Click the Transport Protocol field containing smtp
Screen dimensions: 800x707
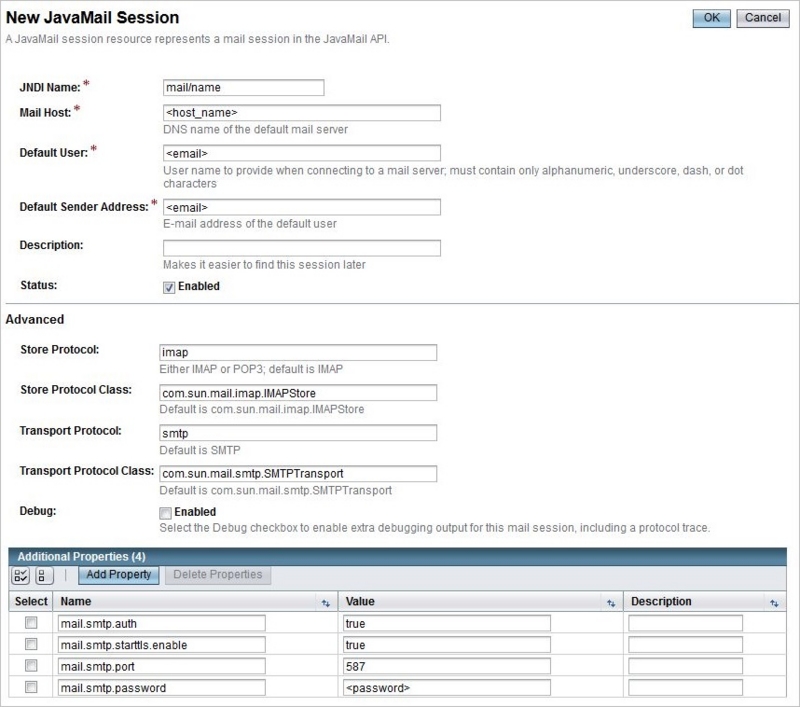tap(298, 433)
